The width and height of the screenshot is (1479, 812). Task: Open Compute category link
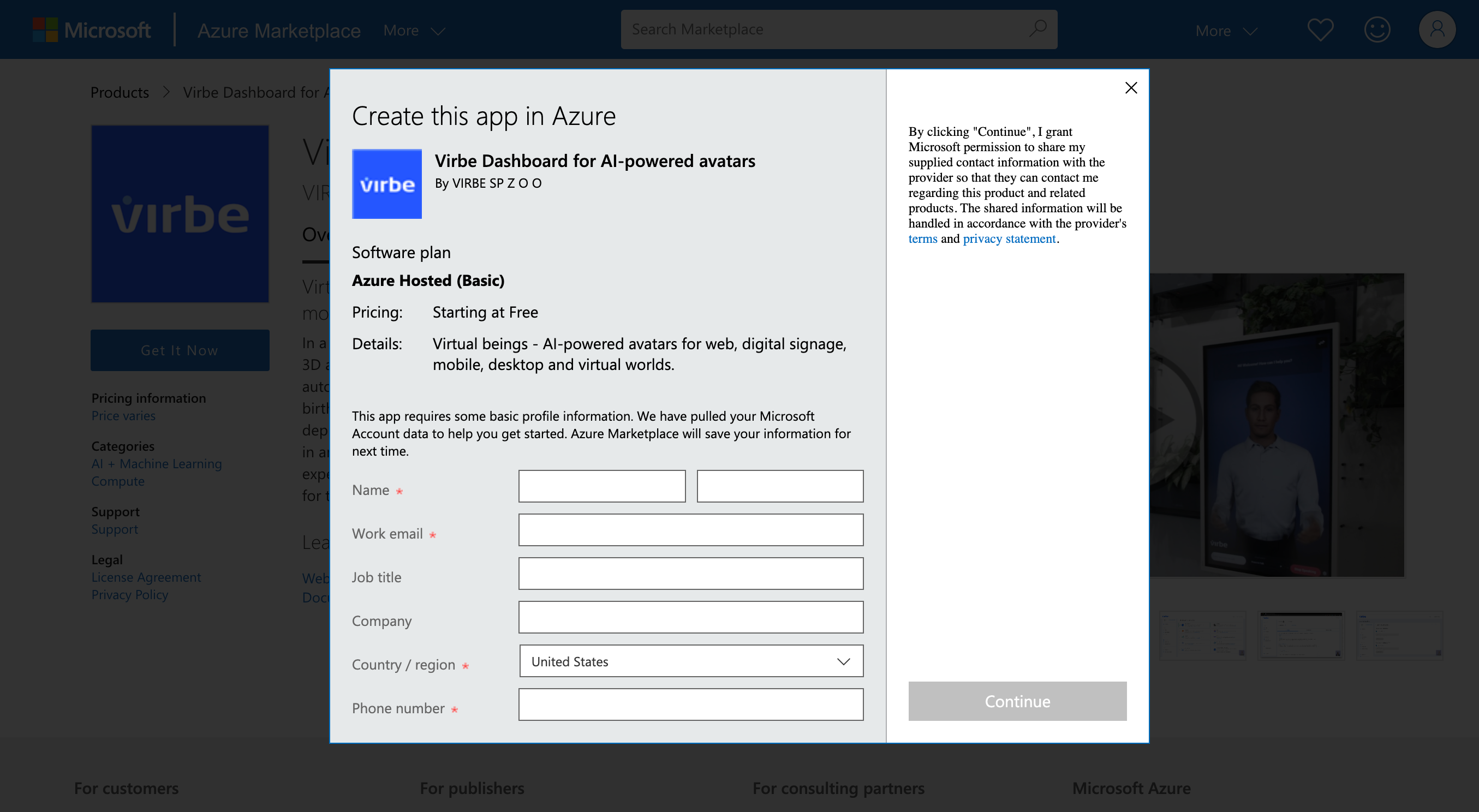(x=118, y=481)
